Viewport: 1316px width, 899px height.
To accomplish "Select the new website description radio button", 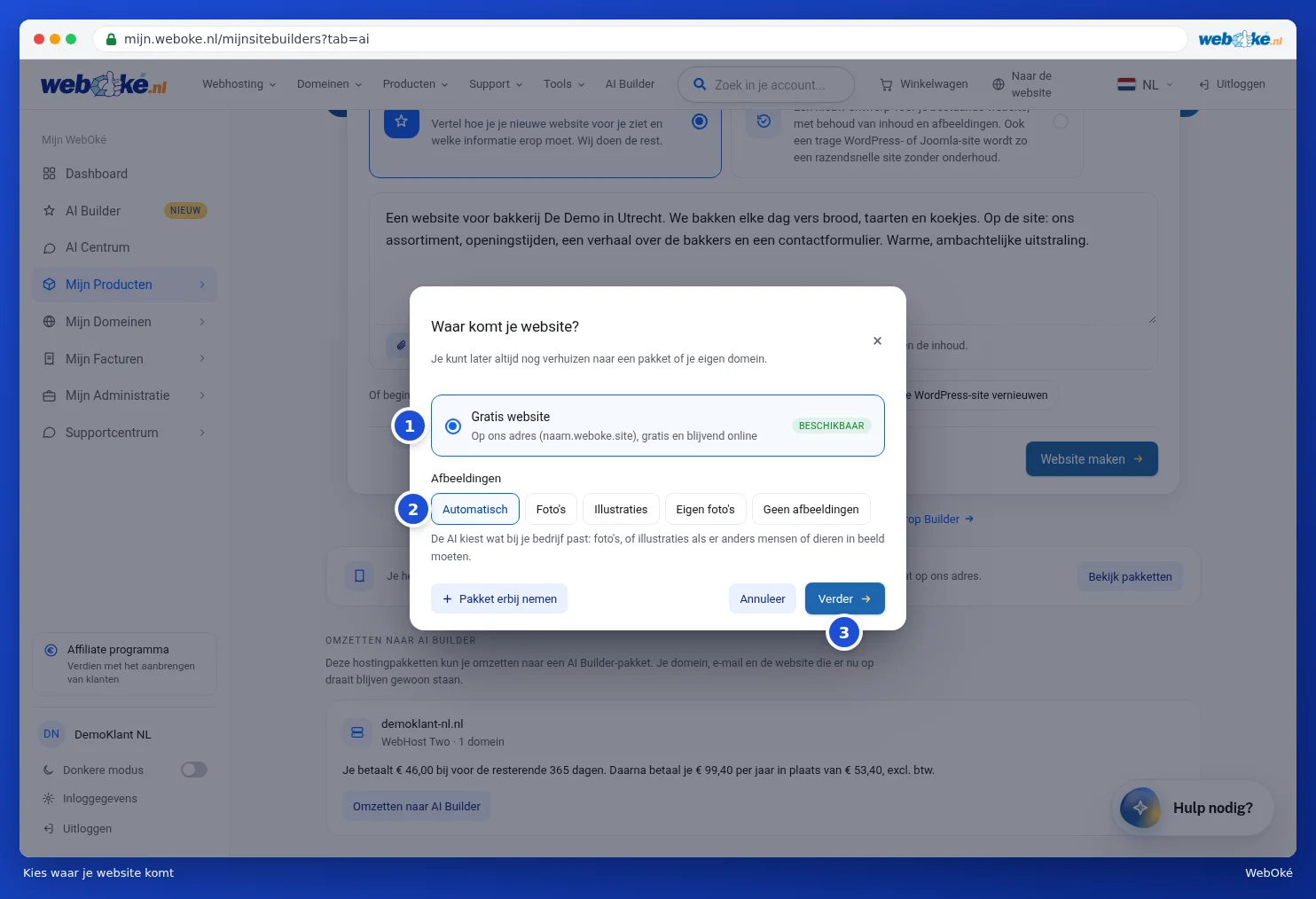I will (x=700, y=121).
